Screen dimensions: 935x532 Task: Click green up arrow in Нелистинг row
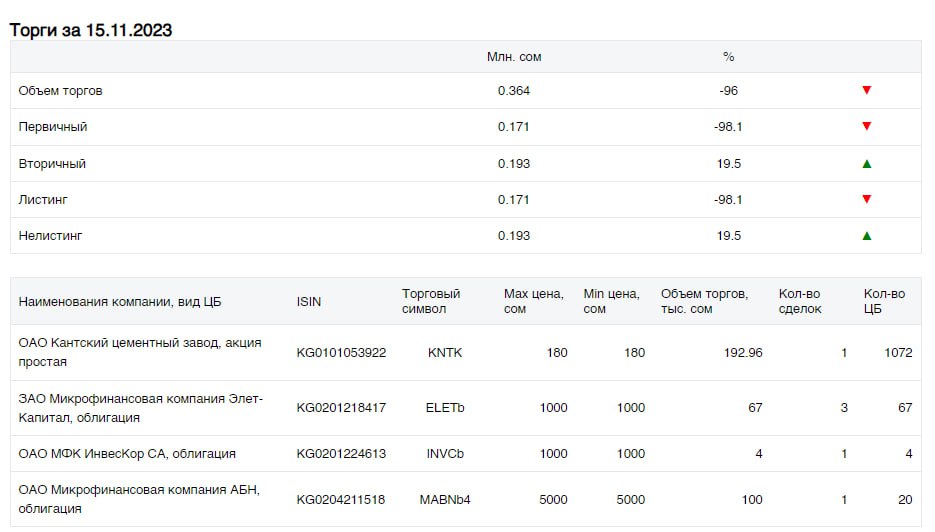pos(867,236)
